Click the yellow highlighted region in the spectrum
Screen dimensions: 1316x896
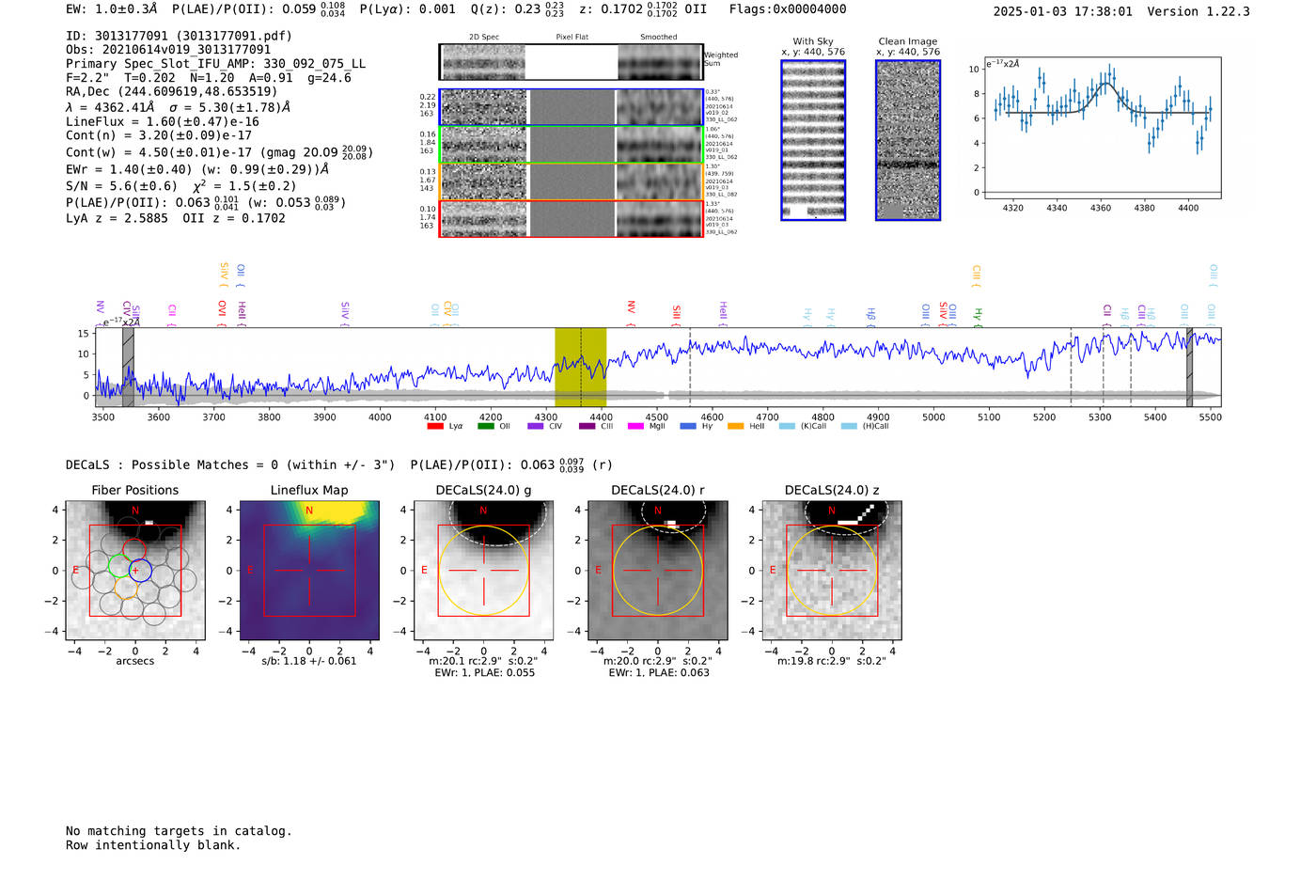[580, 367]
